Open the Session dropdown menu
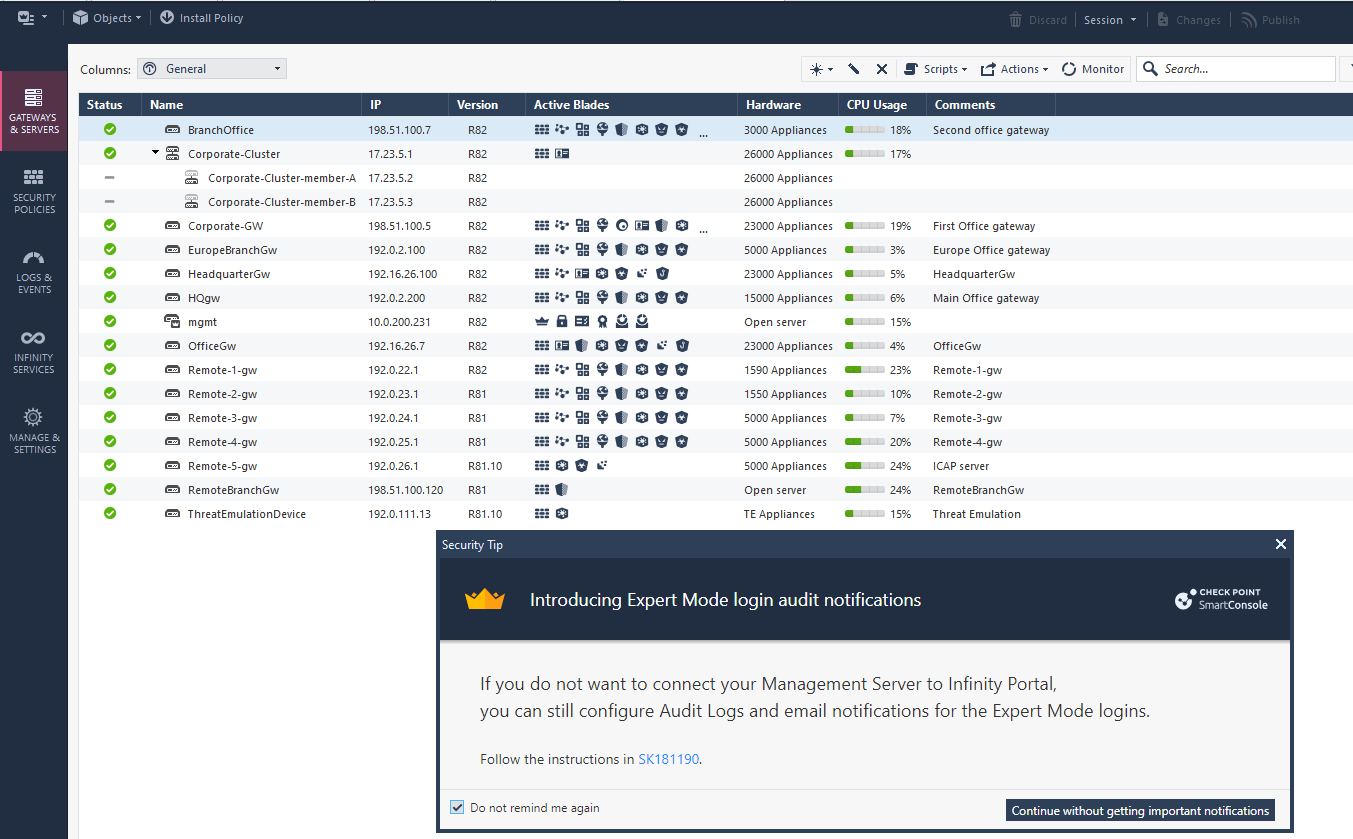 pyautogui.click(x=1110, y=20)
